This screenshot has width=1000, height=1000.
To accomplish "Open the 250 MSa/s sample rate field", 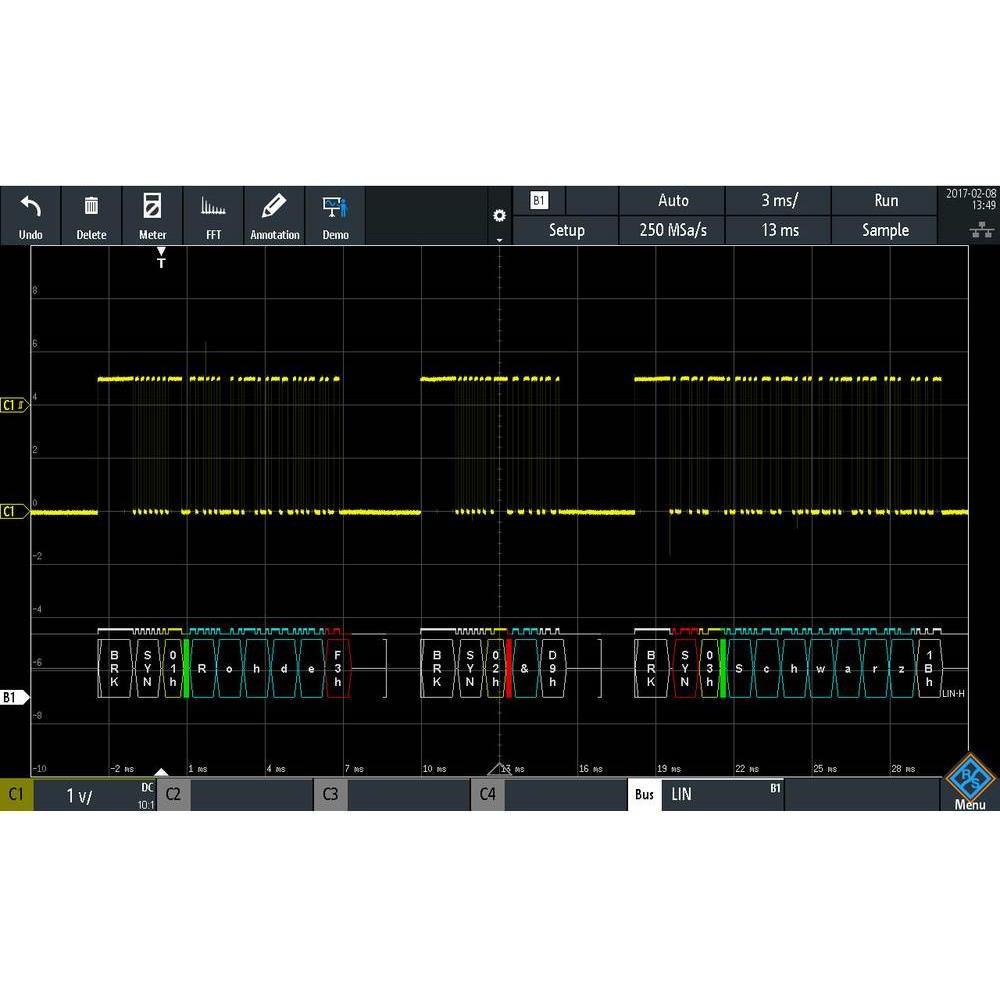I will tap(673, 230).
